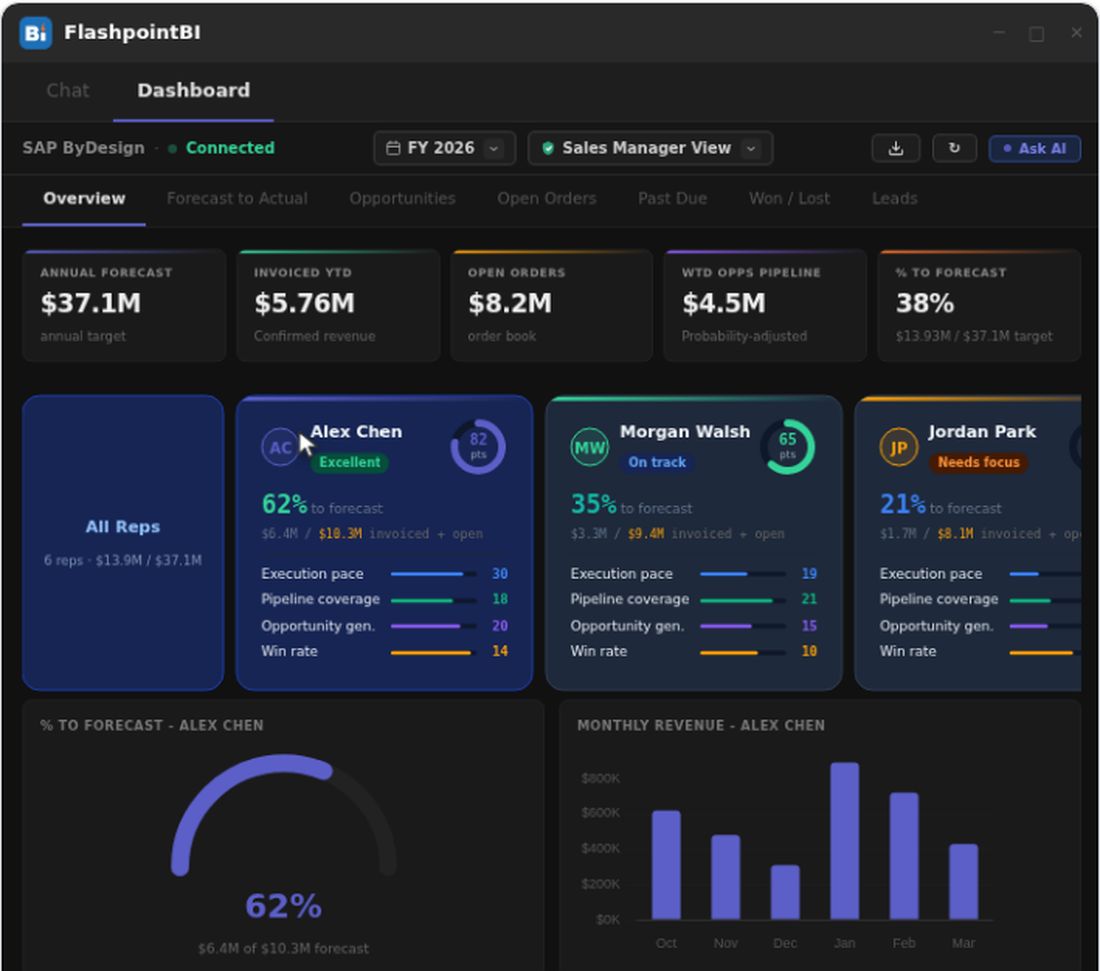Click the Dec bar in monthly revenue chart

784,892
